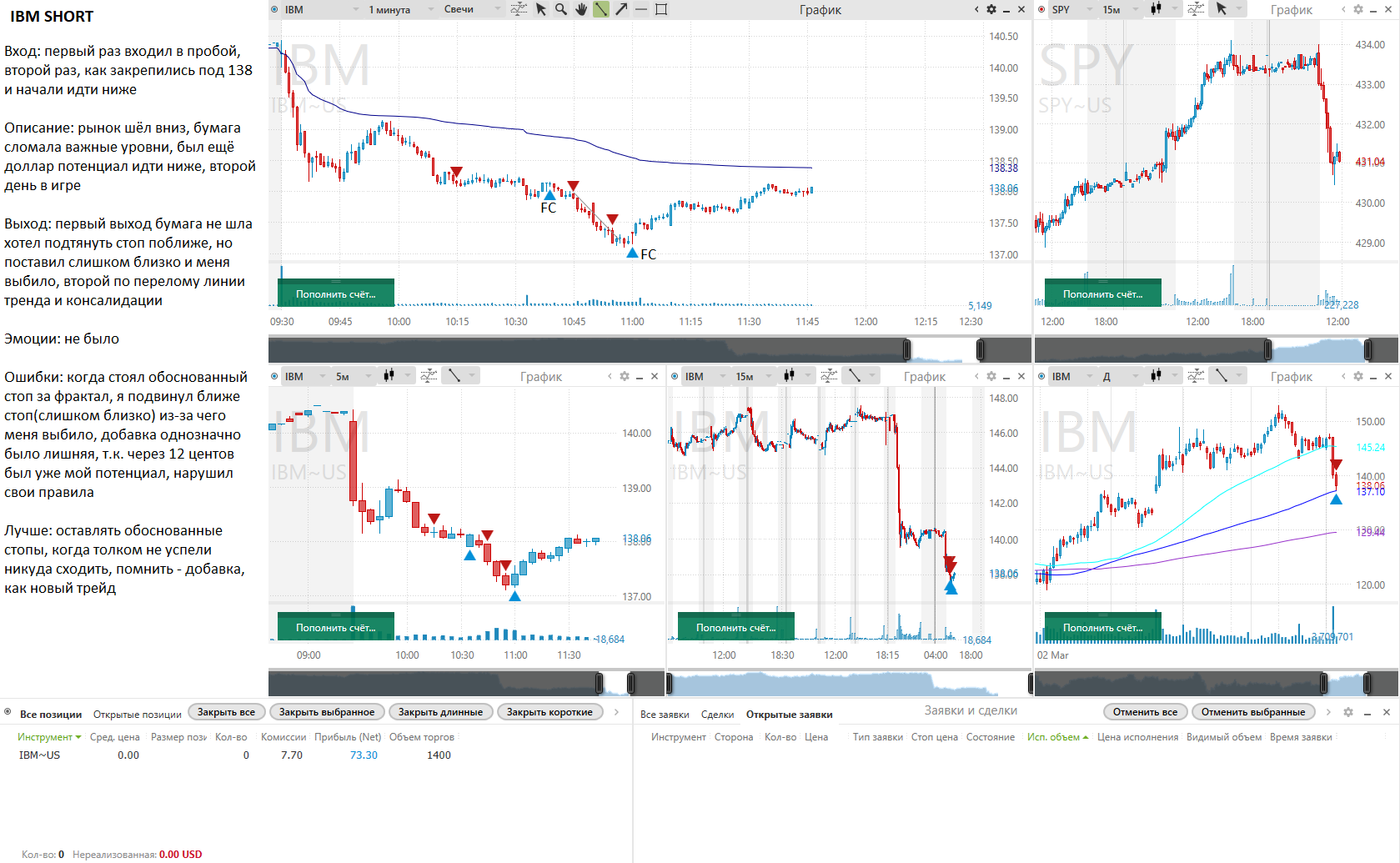Click 'Пополнить счёт...' button in the IBM 1-minute chart

336,294
